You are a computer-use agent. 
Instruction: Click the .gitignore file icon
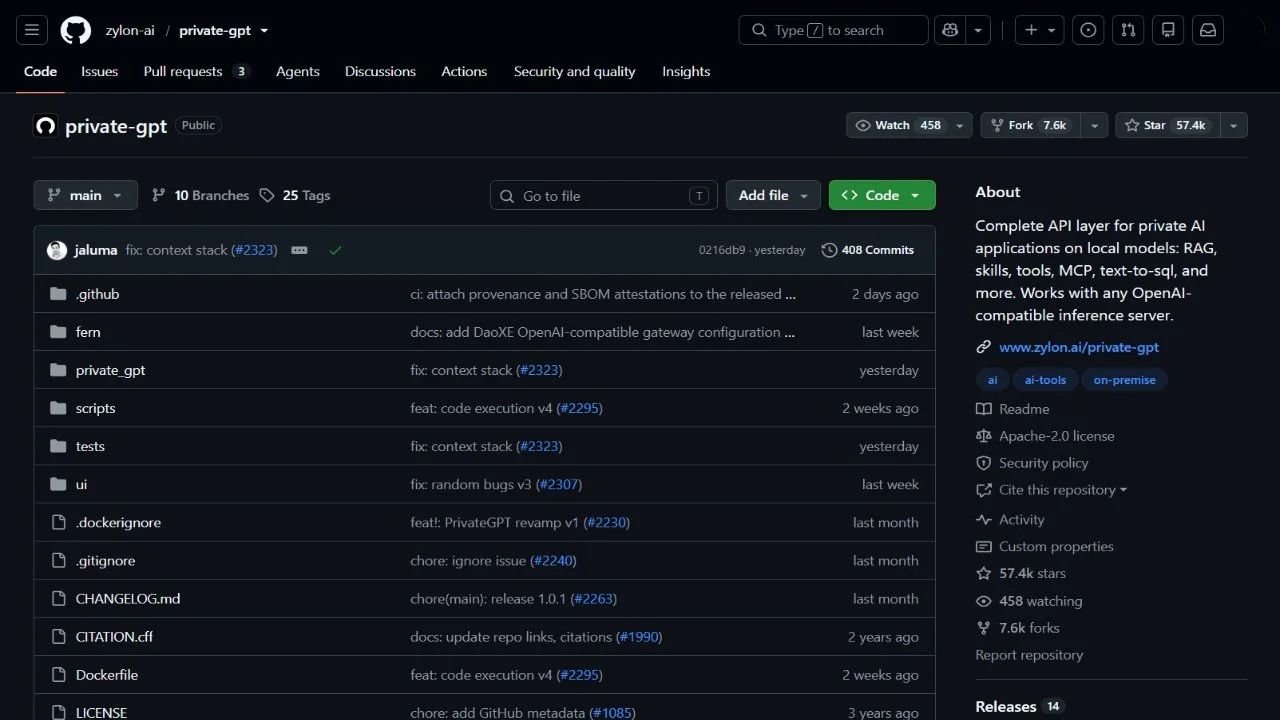58,561
